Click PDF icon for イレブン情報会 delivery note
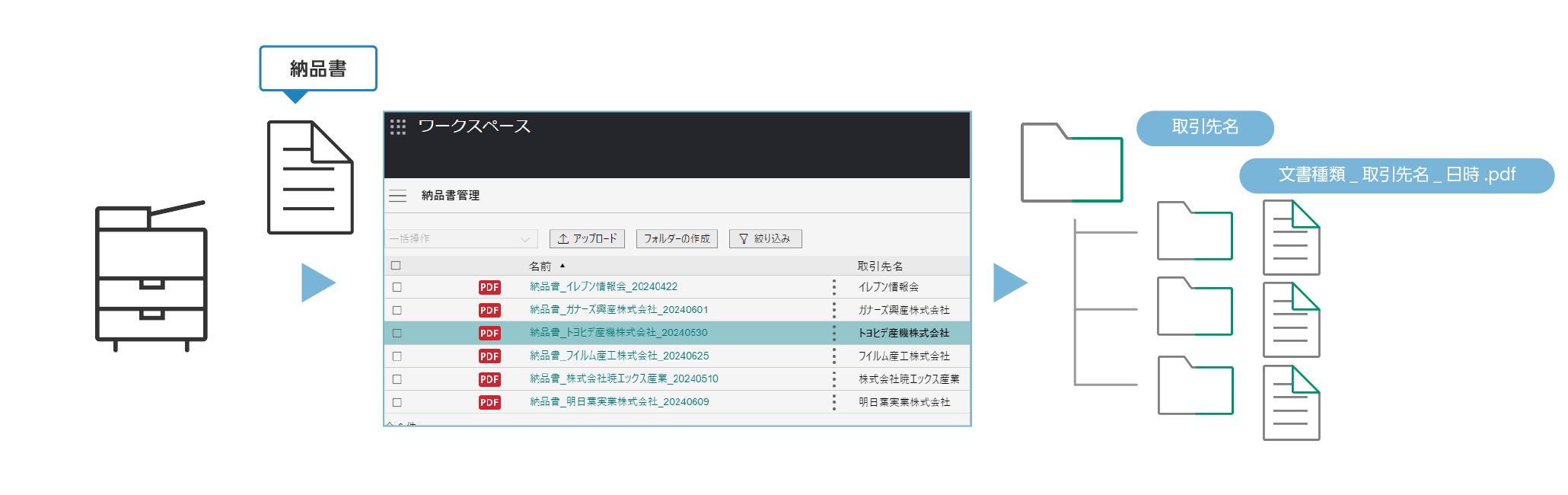This screenshot has height=495, width=1568. click(489, 287)
